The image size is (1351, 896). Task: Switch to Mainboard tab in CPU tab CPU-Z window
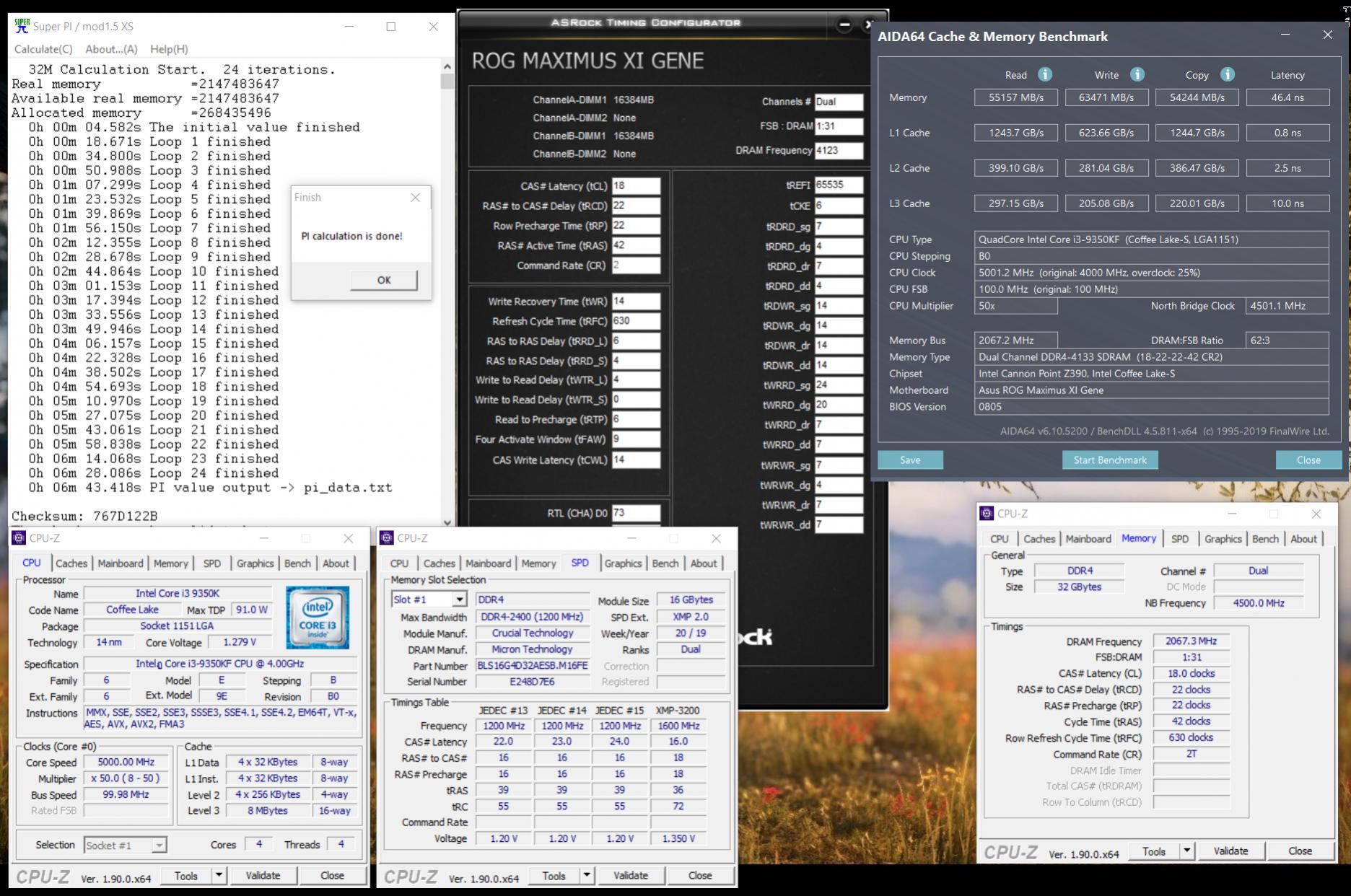(x=121, y=563)
